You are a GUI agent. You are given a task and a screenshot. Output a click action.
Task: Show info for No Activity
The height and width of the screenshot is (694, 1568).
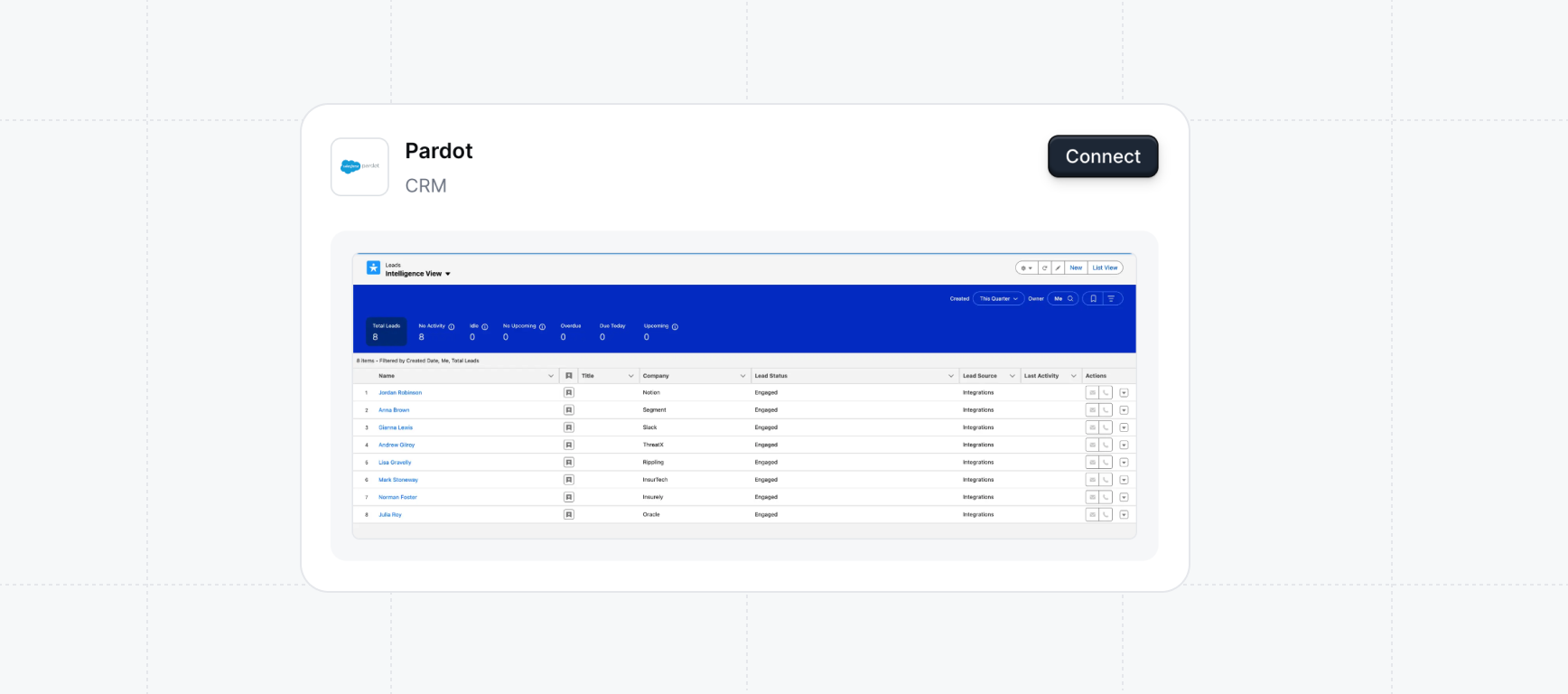coord(452,327)
